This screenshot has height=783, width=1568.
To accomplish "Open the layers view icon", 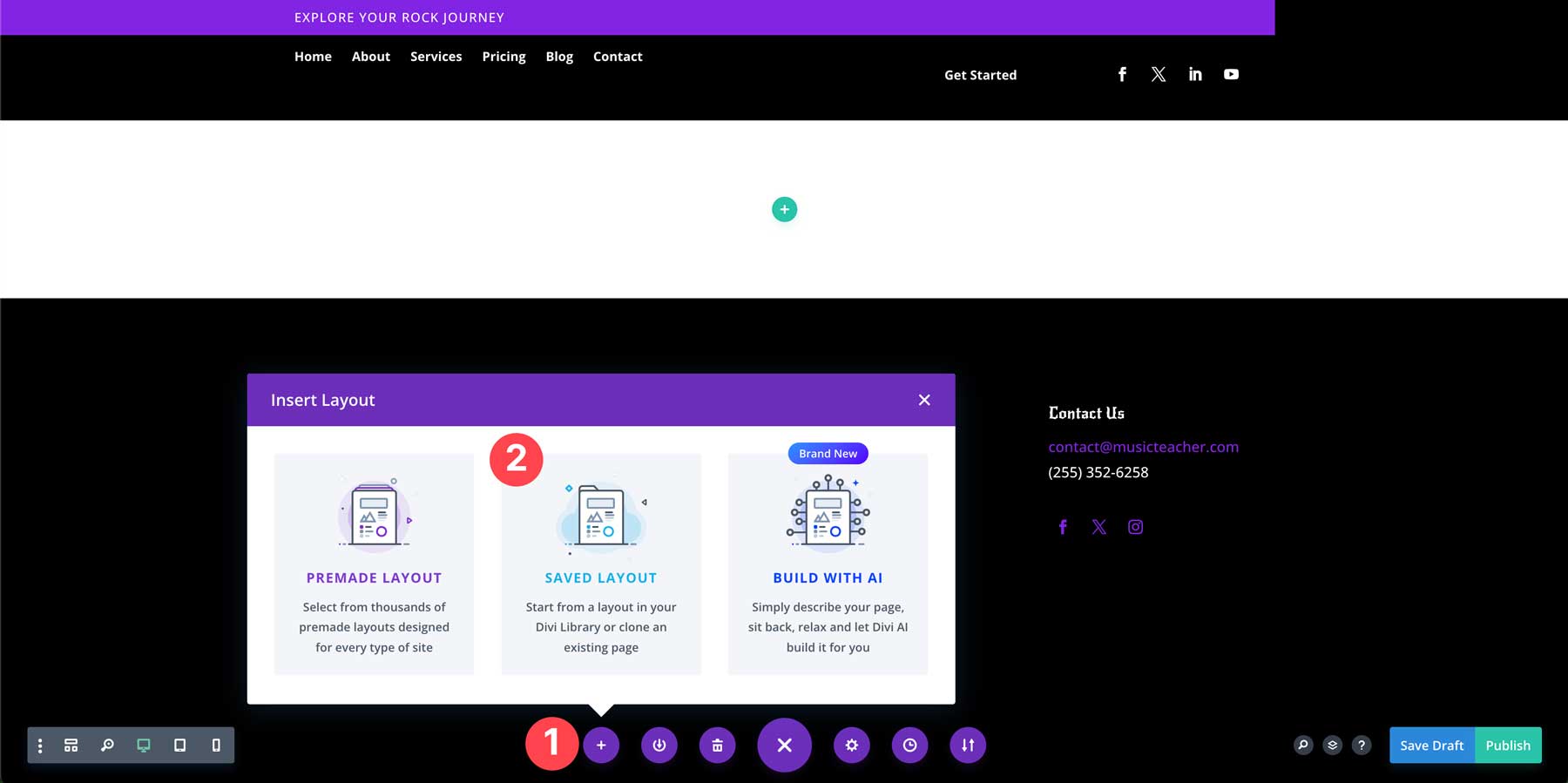I will pyautogui.click(x=1332, y=745).
